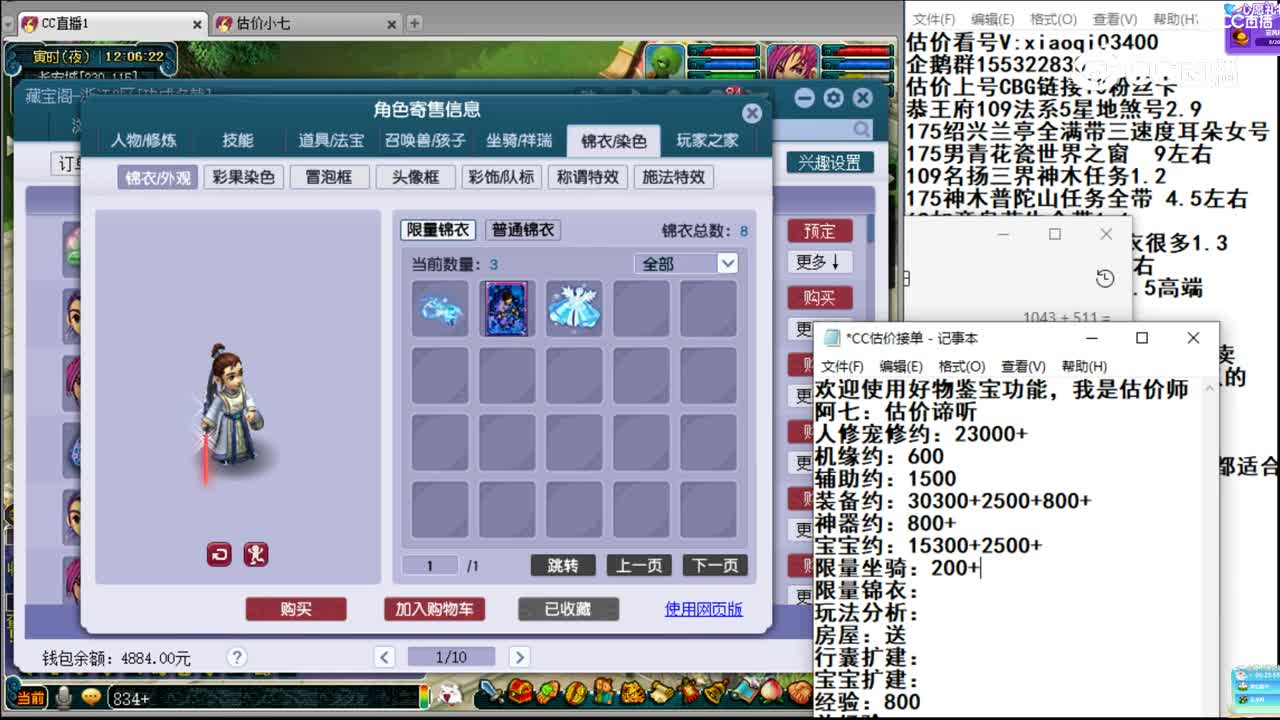Click the page number input field

(x=430, y=566)
